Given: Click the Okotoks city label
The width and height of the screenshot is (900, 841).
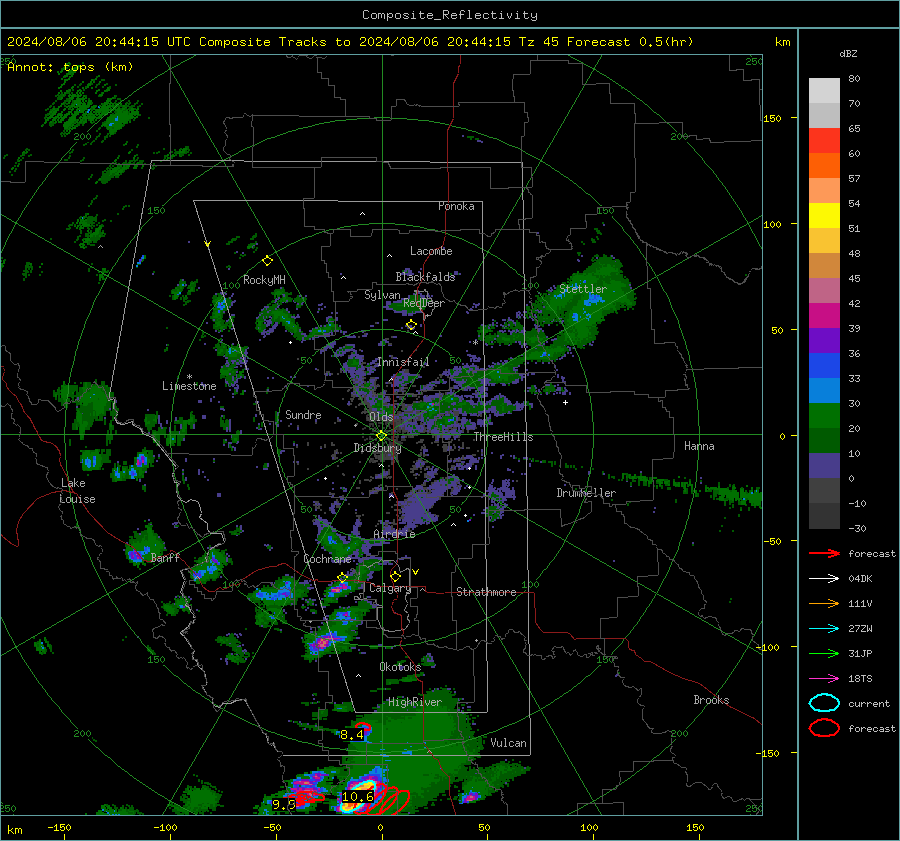Looking at the screenshot, I should [x=400, y=666].
